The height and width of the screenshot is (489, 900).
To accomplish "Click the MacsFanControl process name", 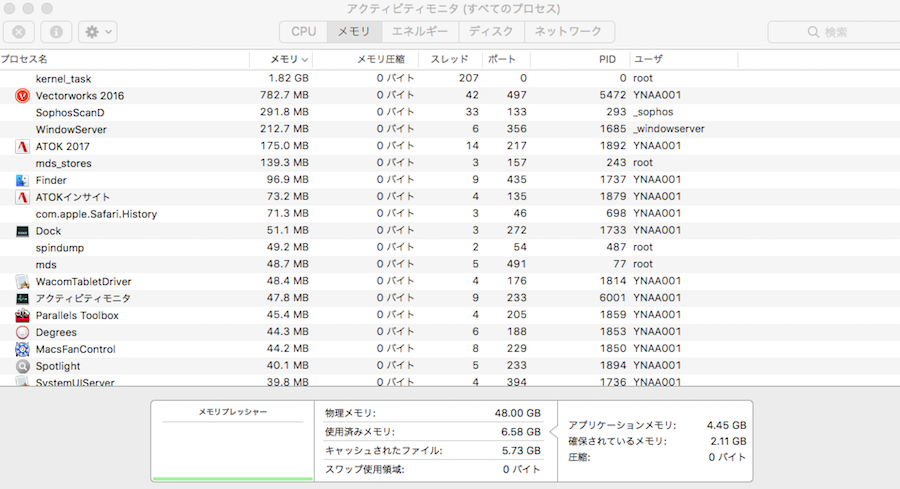I will (75, 349).
